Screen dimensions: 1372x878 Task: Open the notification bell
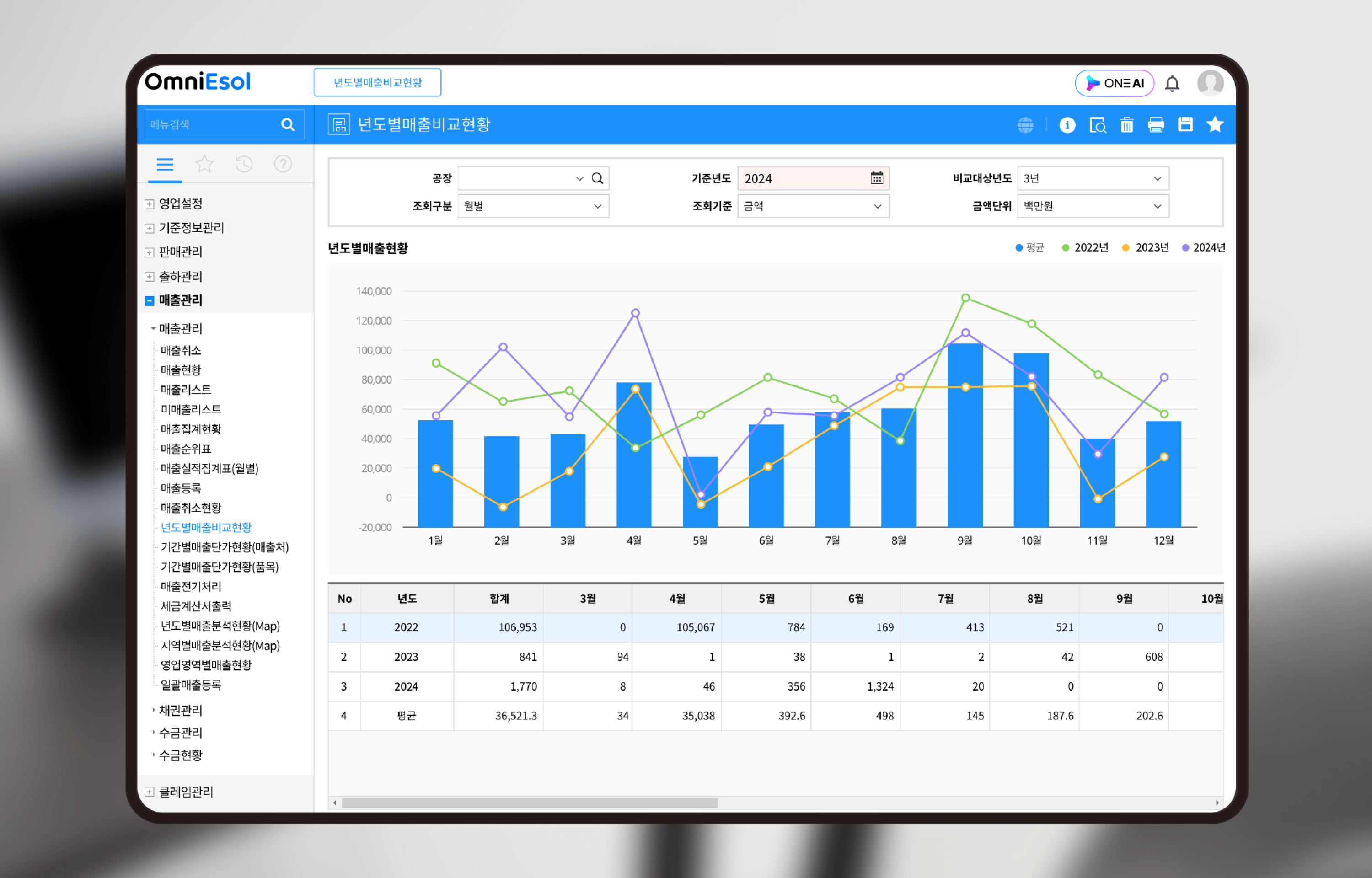pos(1172,84)
